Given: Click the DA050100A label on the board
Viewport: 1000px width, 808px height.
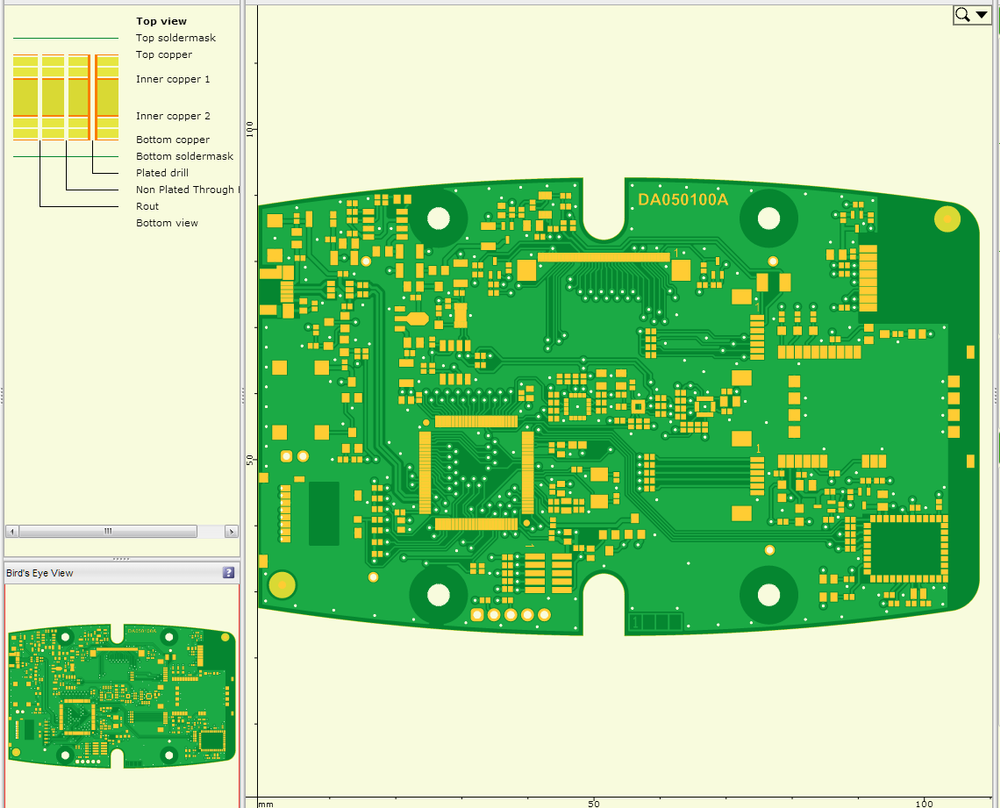Looking at the screenshot, I should [x=683, y=200].
